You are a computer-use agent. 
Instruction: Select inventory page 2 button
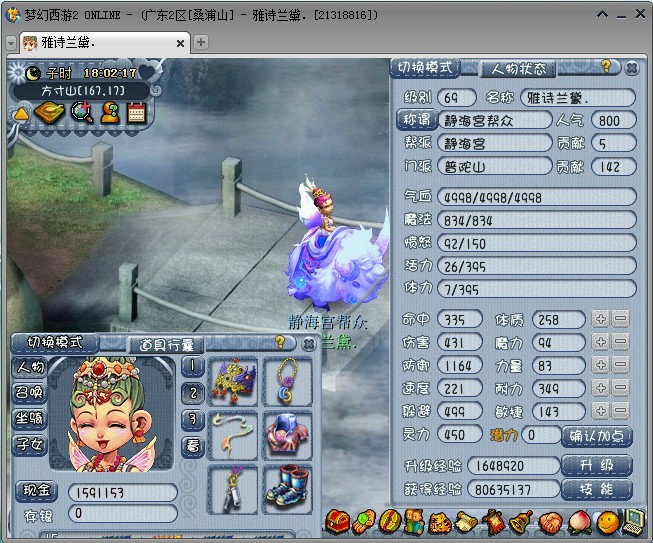[193, 392]
